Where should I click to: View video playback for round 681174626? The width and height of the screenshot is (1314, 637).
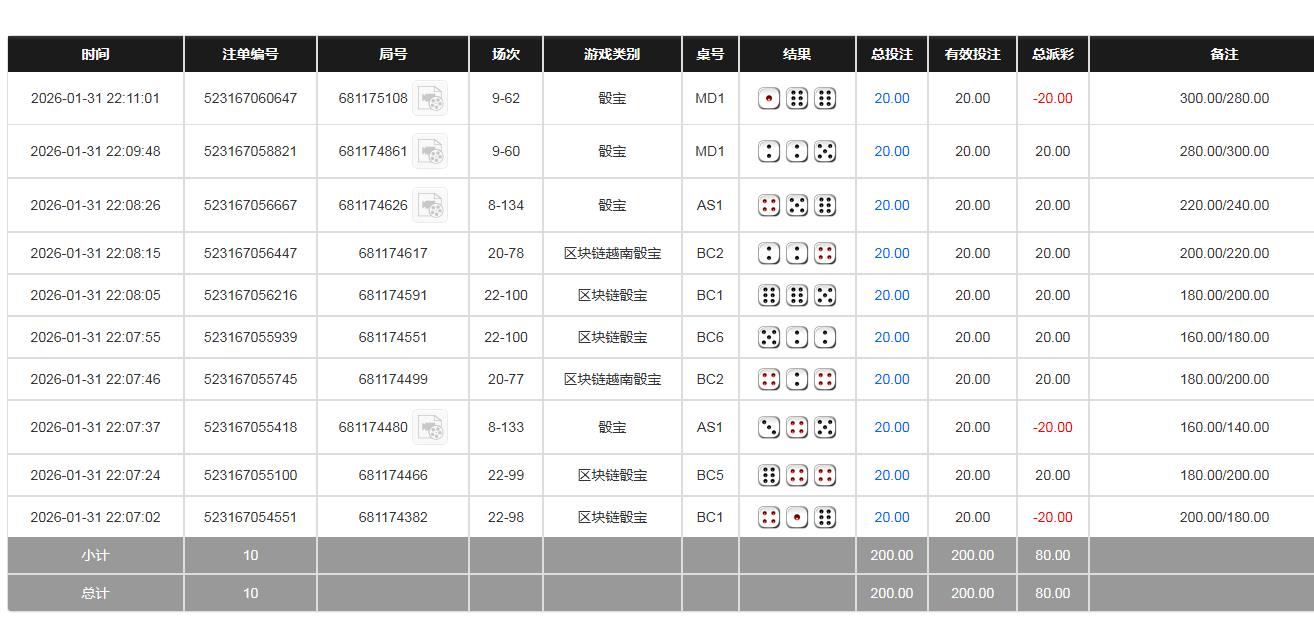click(430, 204)
